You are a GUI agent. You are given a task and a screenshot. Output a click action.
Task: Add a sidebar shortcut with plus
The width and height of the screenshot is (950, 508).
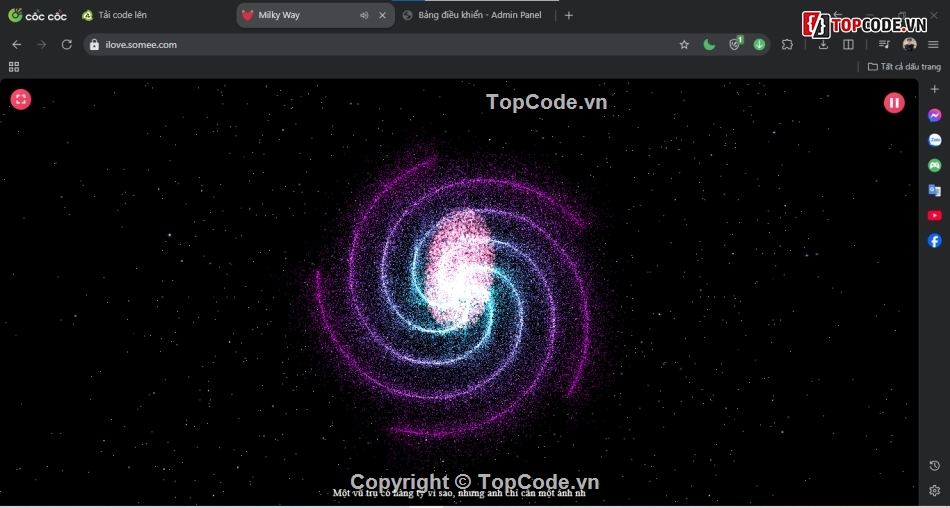[x=934, y=89]
